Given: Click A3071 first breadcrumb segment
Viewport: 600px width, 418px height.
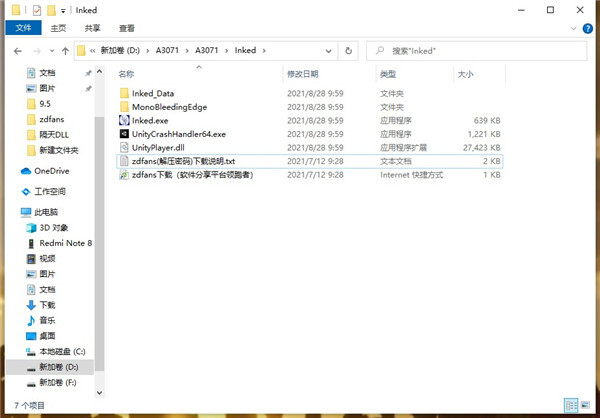Looking at the screenshot, I should click(x=167, y=51).
